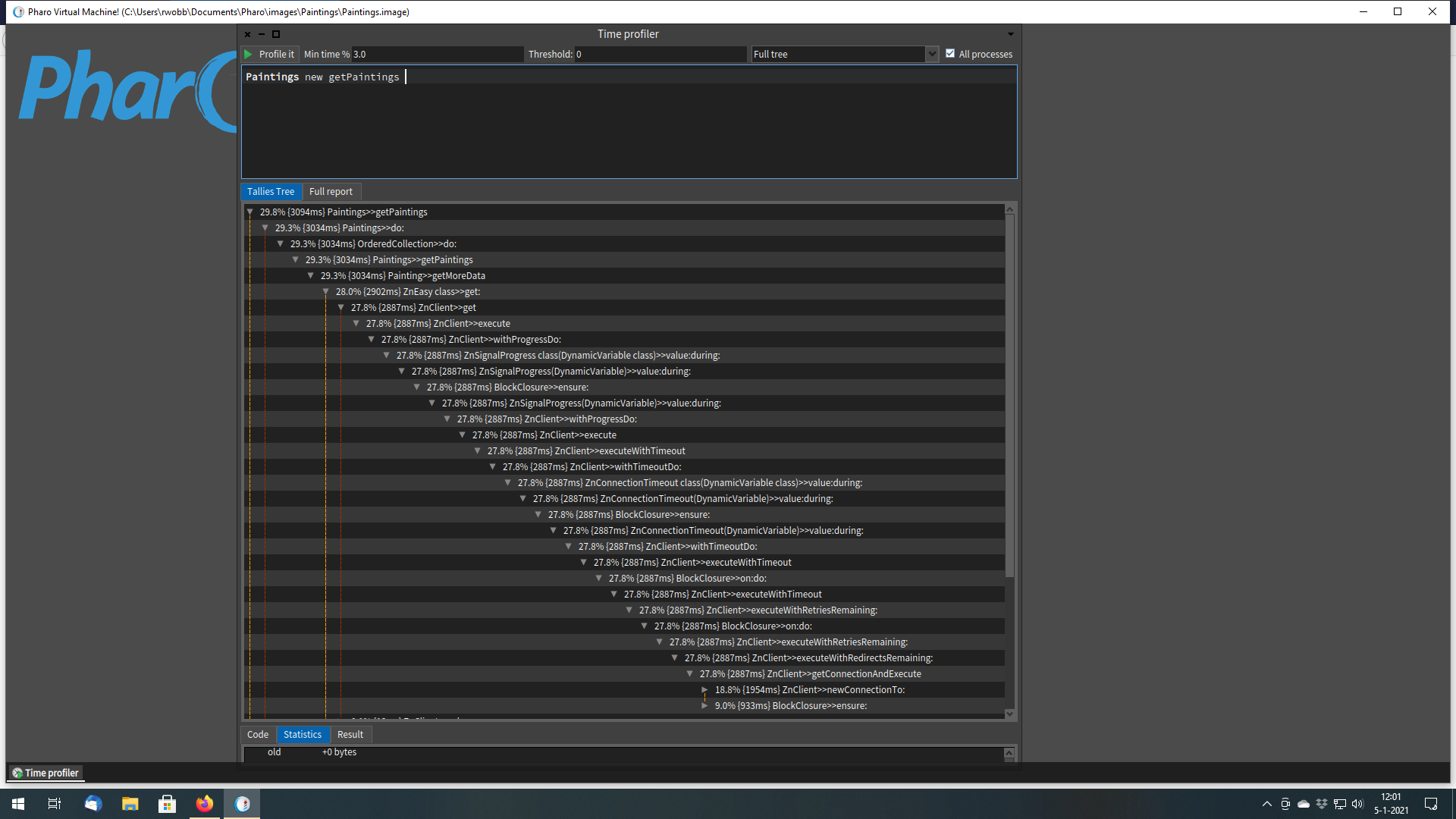This screenshot has width=1456, height=819.
Task: Click the Min time % input field
Action: [437, 54]
